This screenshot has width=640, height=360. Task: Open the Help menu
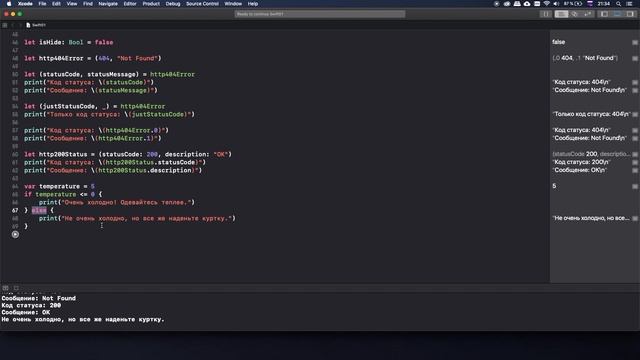click(x=253, y=4)
